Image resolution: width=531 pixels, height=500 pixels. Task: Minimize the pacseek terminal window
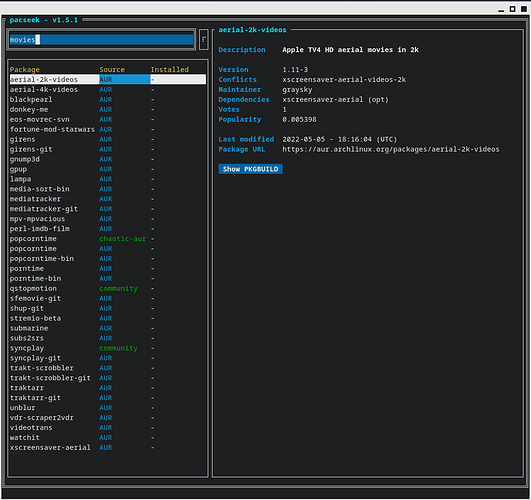(x=501, y=9)
